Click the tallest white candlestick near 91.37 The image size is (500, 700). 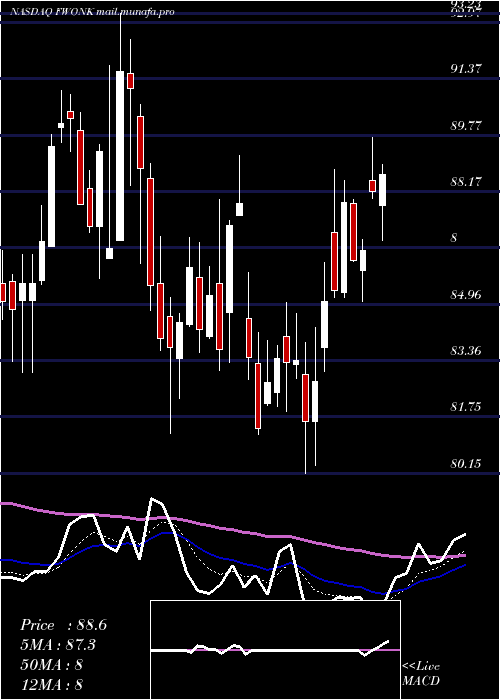120,156
